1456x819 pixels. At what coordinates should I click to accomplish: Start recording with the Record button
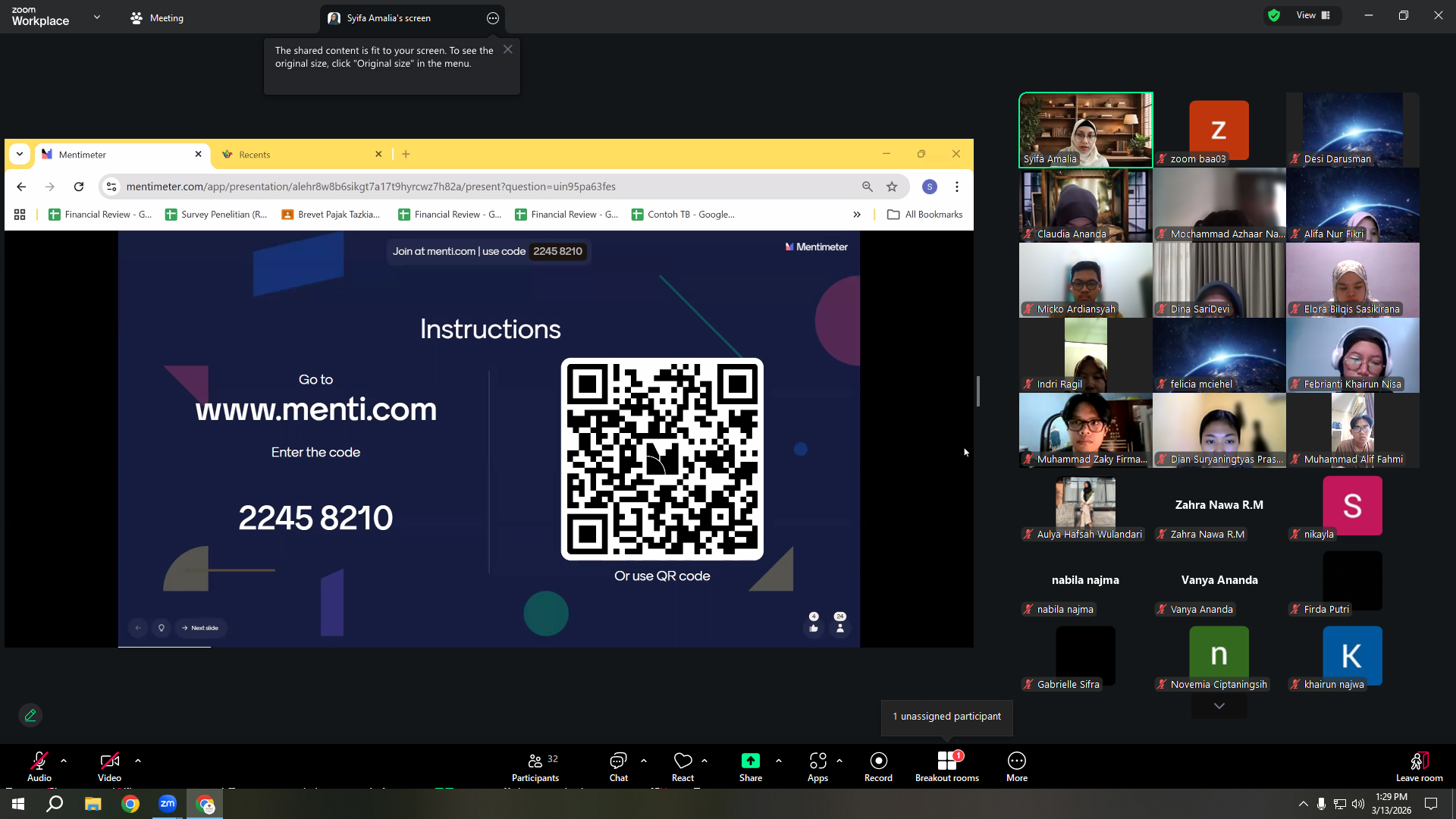(878, 766)
